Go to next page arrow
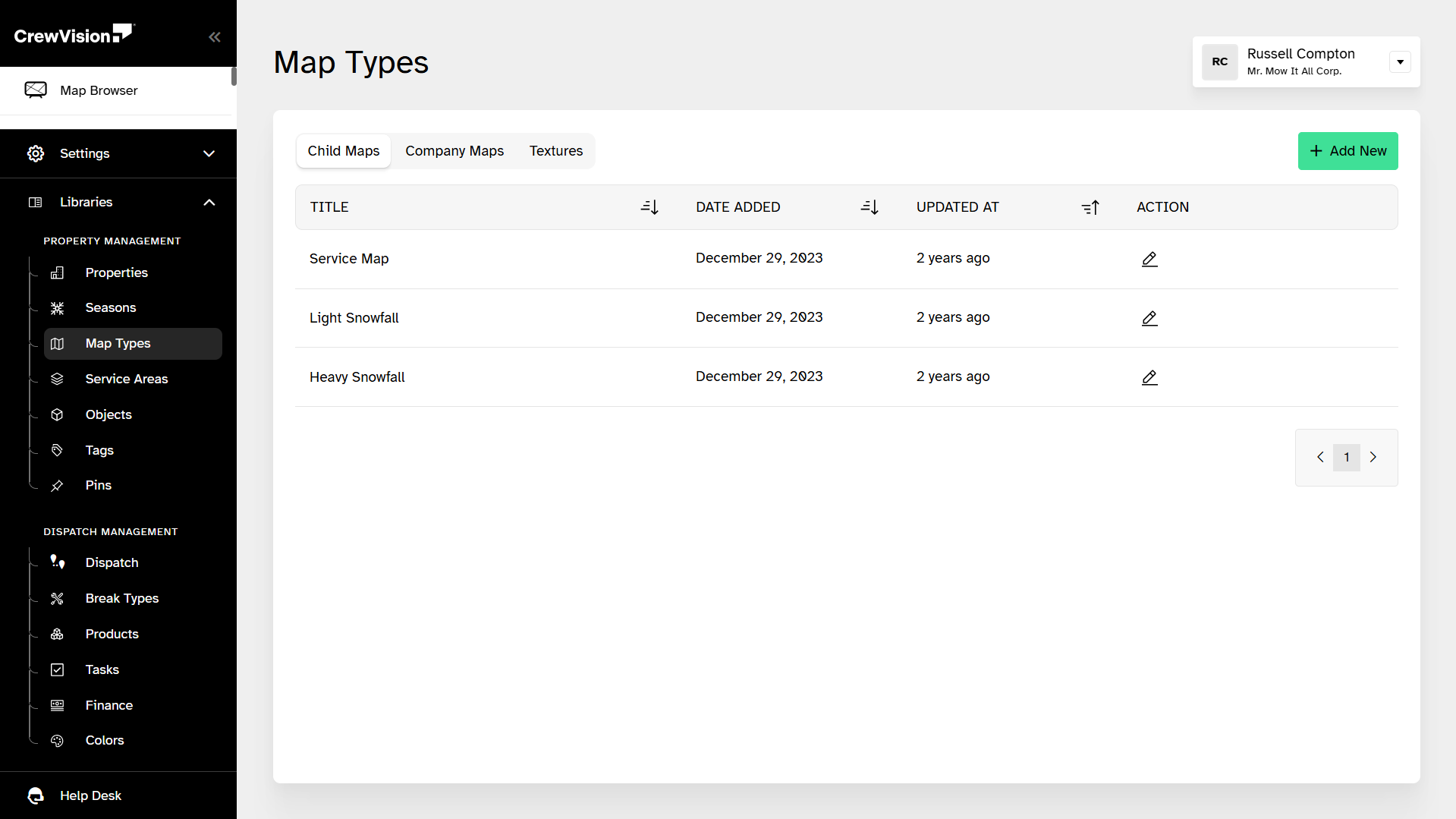1456x819 pixels. tap(1373, 457)
